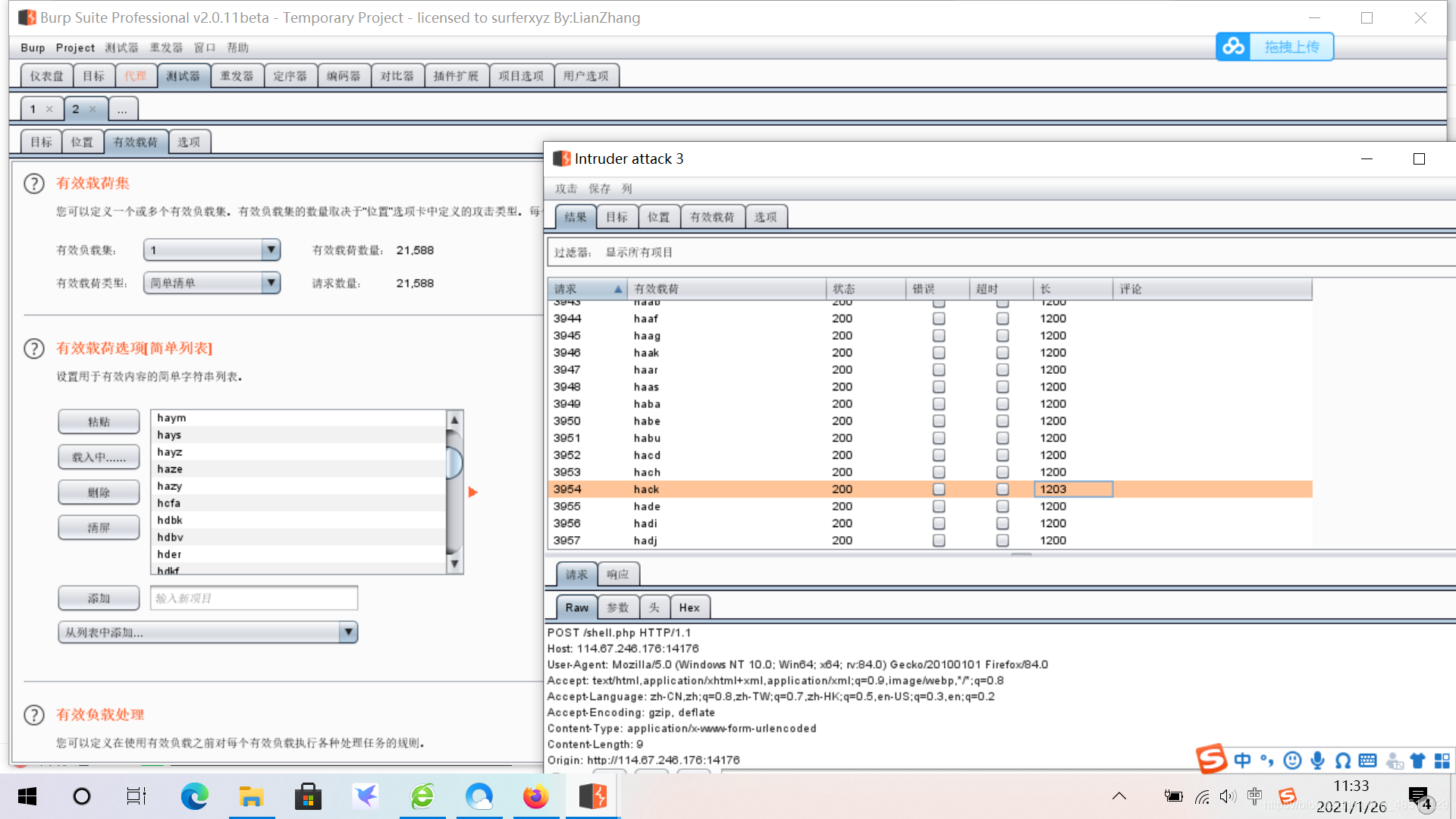
Task: Tick timeout checkbox for request 3952
Action: point(1003,455)
